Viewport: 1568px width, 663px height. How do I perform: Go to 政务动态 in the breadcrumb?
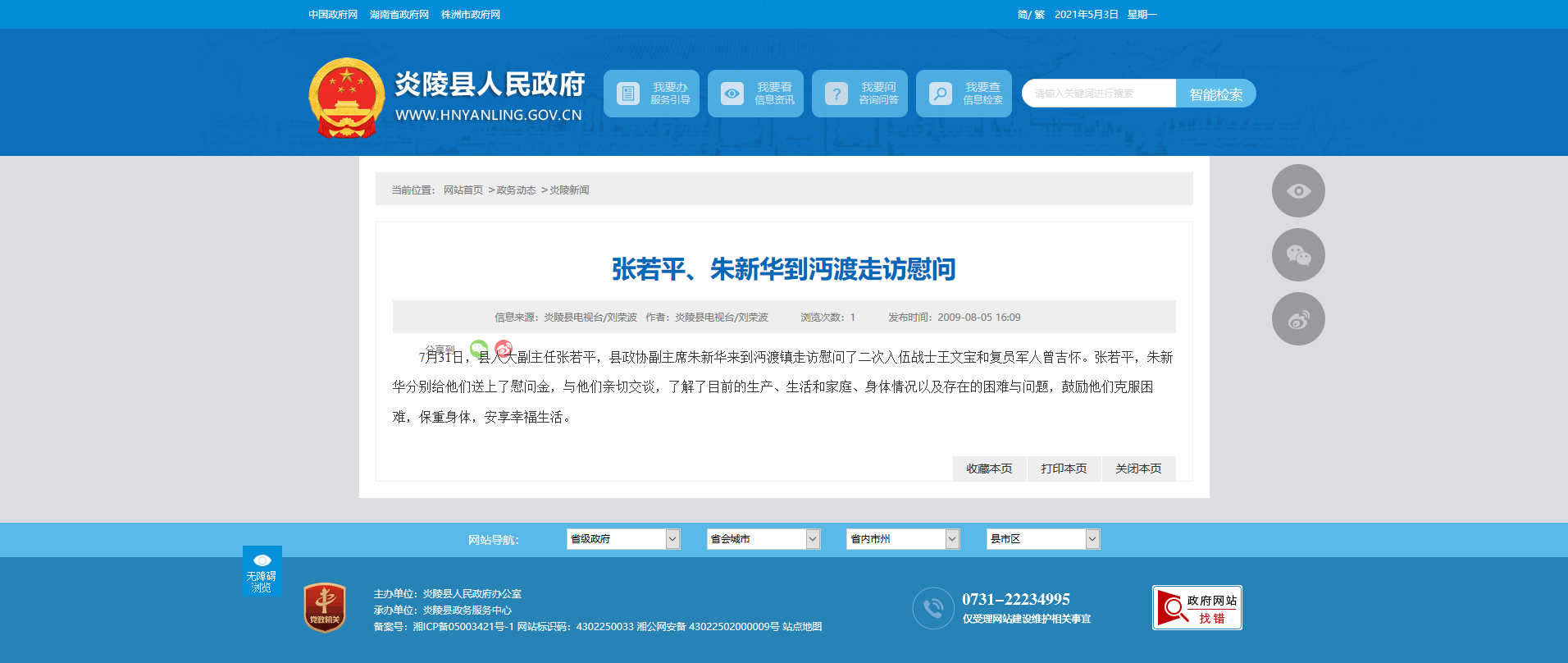point(516,190)
